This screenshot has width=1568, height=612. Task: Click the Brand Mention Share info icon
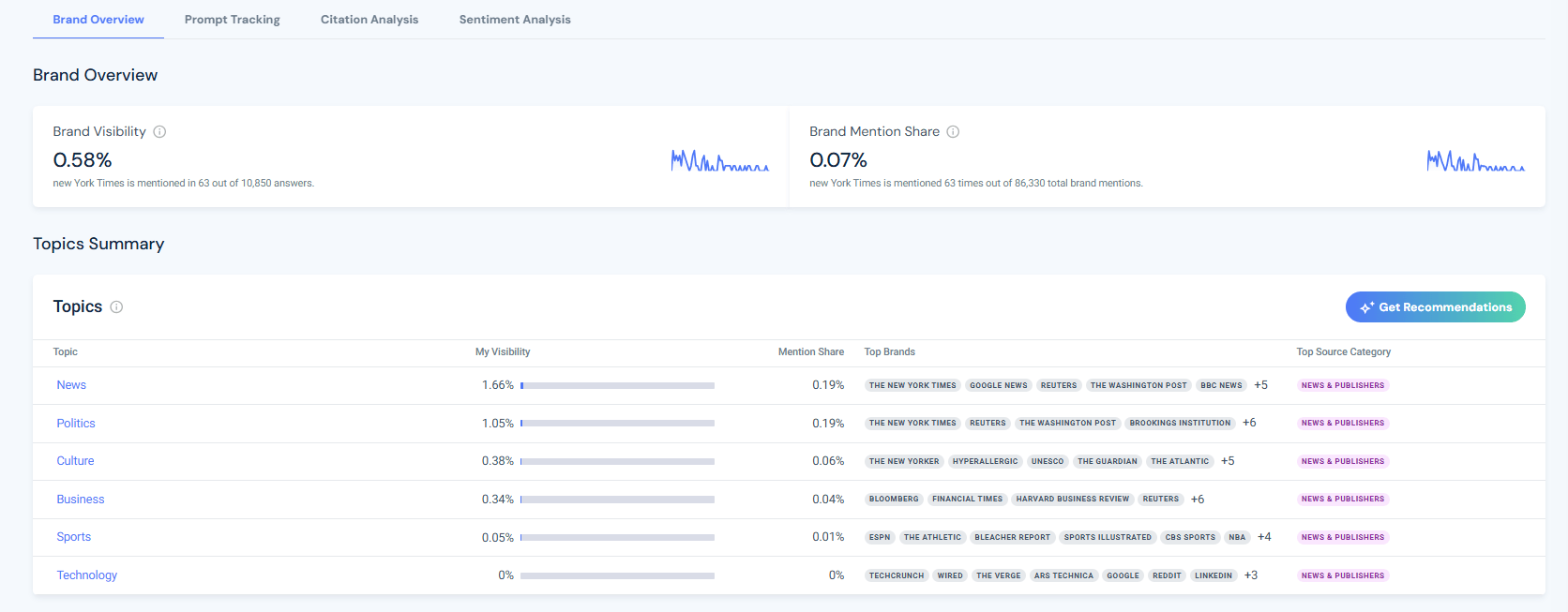click(x=953, y=132)
